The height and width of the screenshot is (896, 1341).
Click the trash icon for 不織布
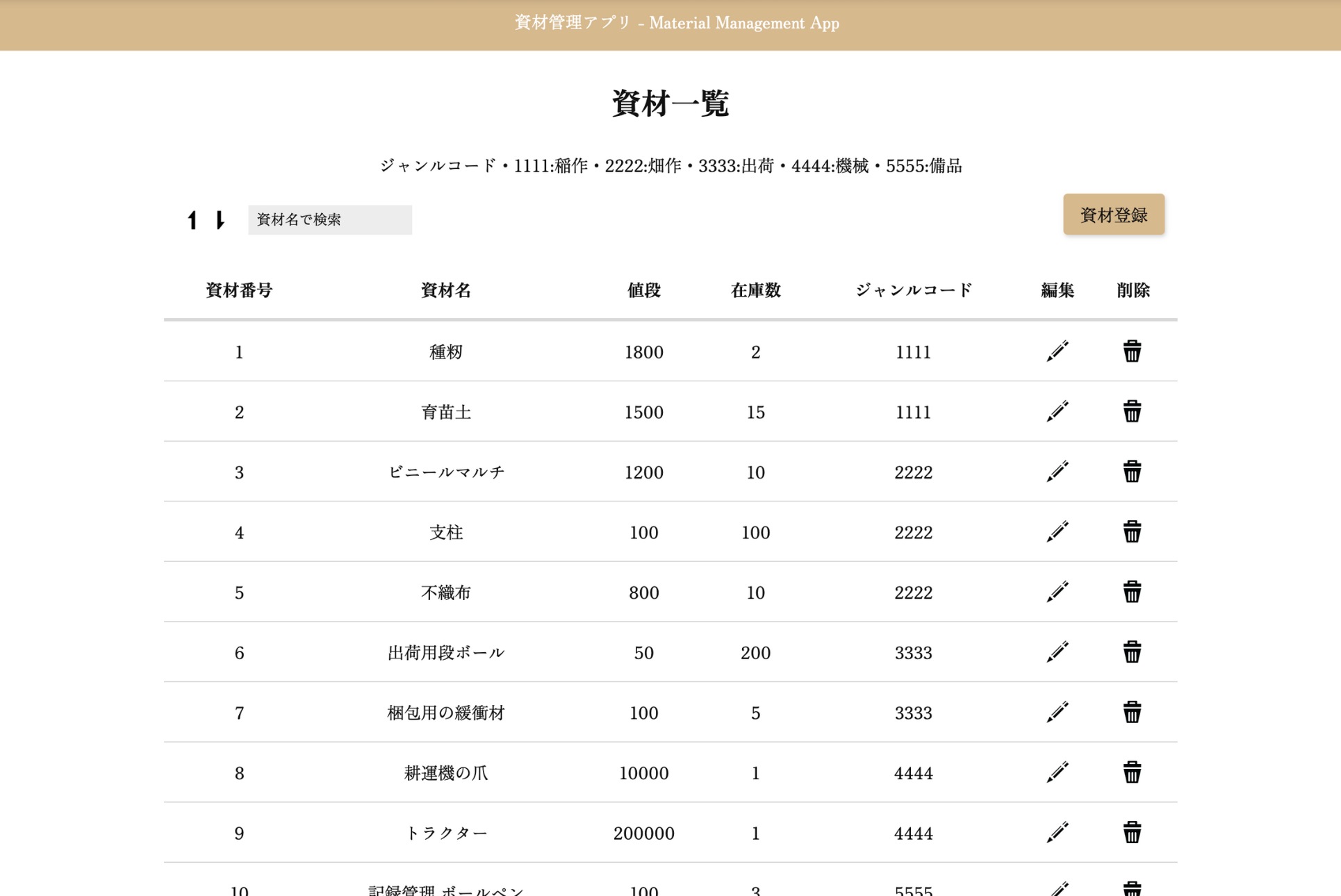coord(1131,592)
